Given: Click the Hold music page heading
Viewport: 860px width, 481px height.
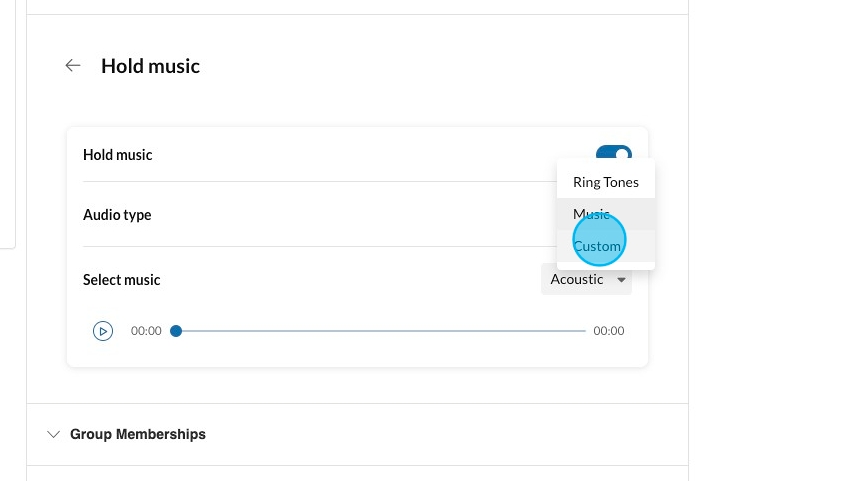Looking at the screenshot, I should 150,66.
